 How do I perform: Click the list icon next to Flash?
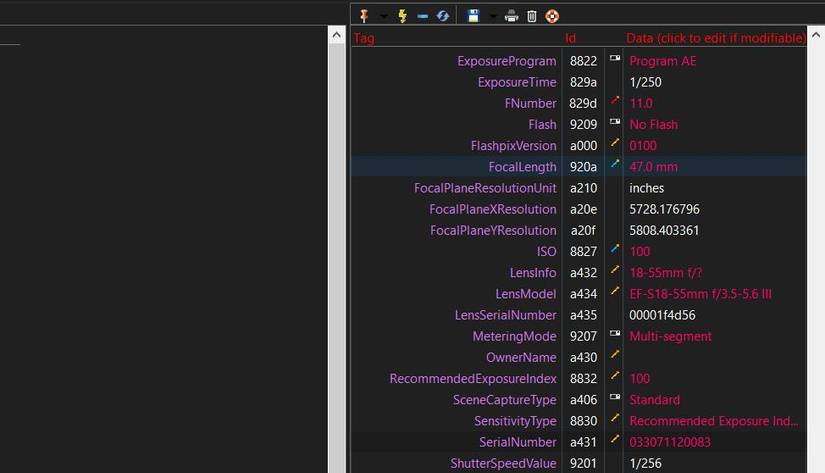[x=615, y=123]
